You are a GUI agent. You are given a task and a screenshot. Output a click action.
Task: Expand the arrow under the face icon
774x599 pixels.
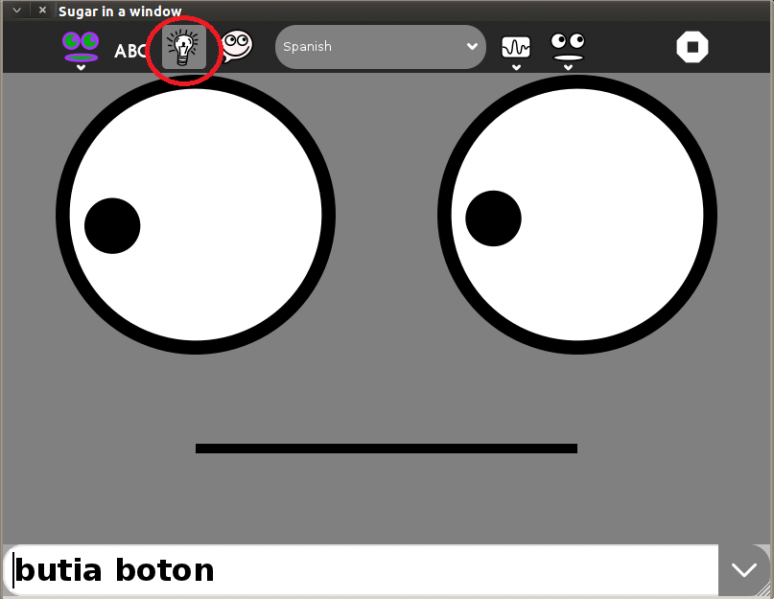coord(568,68)
